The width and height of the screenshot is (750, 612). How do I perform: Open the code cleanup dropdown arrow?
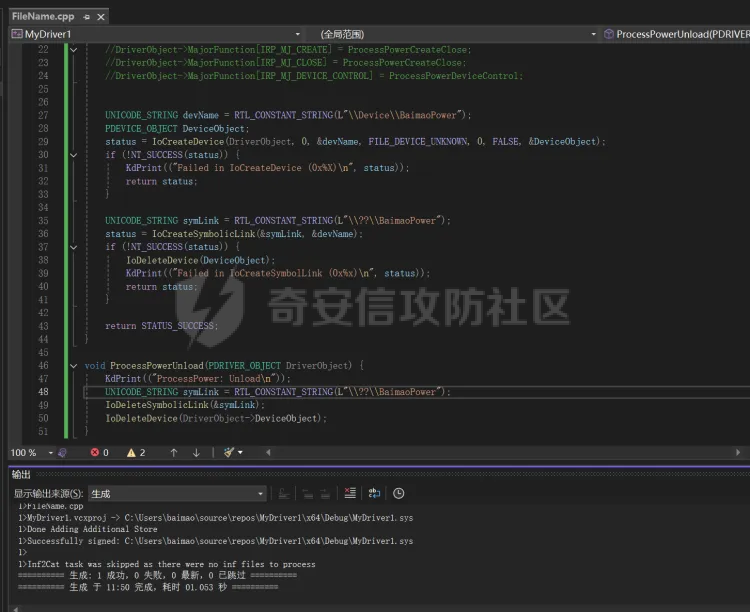click(240, 452)
